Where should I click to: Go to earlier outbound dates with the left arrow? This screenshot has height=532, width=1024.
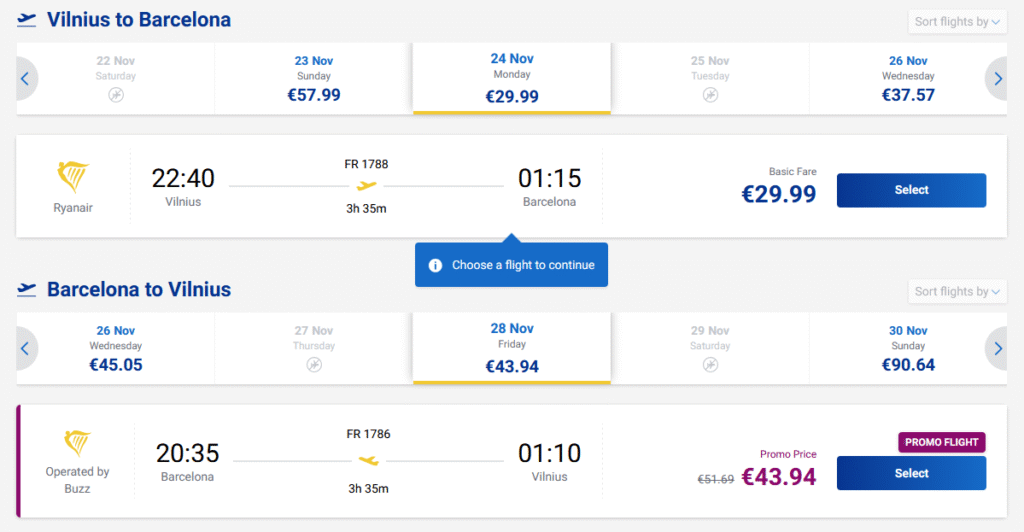point(26,78)
